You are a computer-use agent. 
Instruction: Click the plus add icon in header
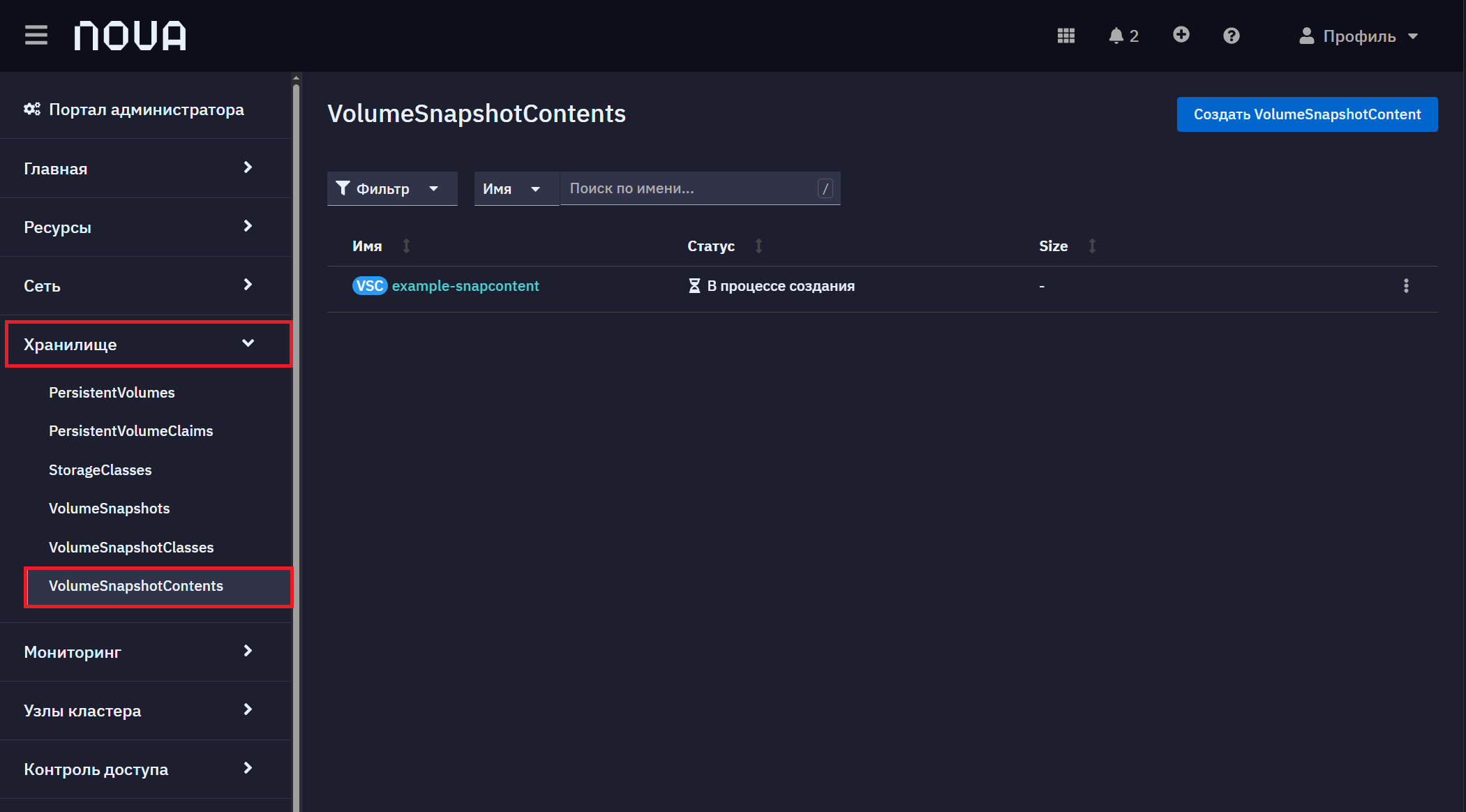tap(1181, 35)
